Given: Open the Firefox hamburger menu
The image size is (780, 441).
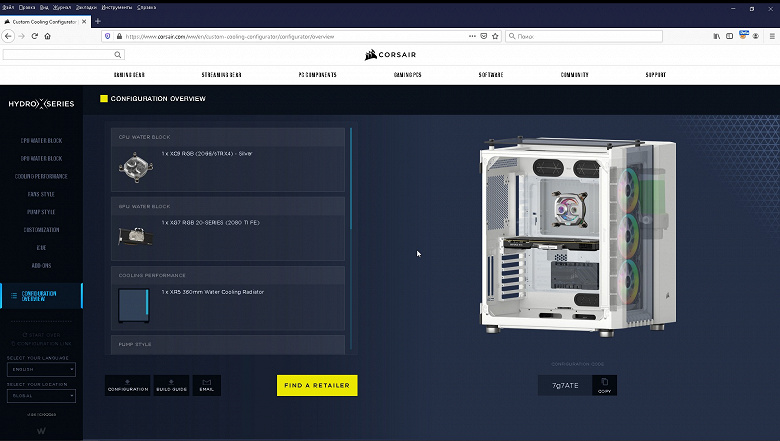Looking at the screenshot, I should click(x=772, y=36).
